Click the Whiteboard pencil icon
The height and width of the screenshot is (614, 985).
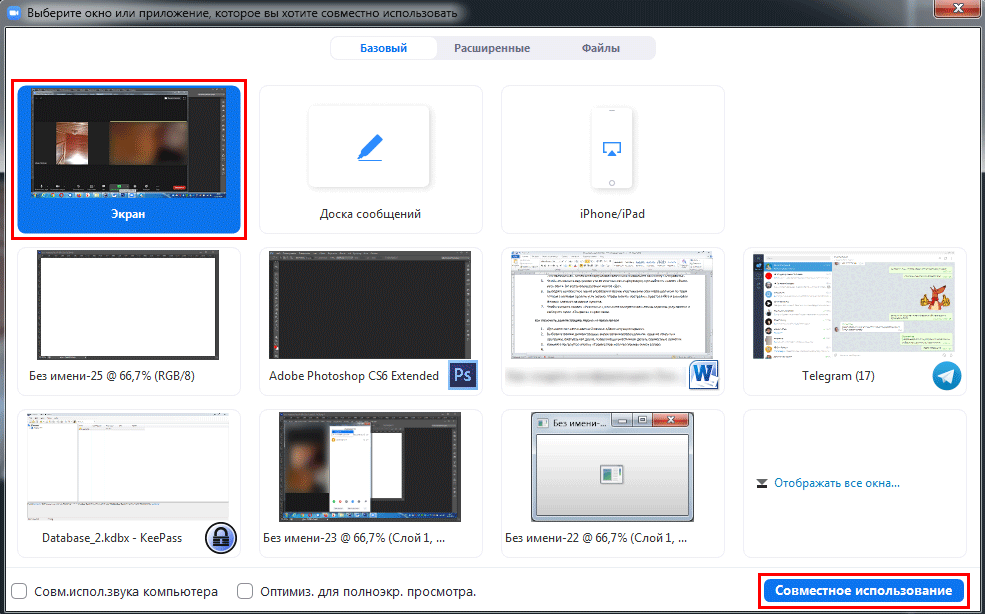coord(369,147)
